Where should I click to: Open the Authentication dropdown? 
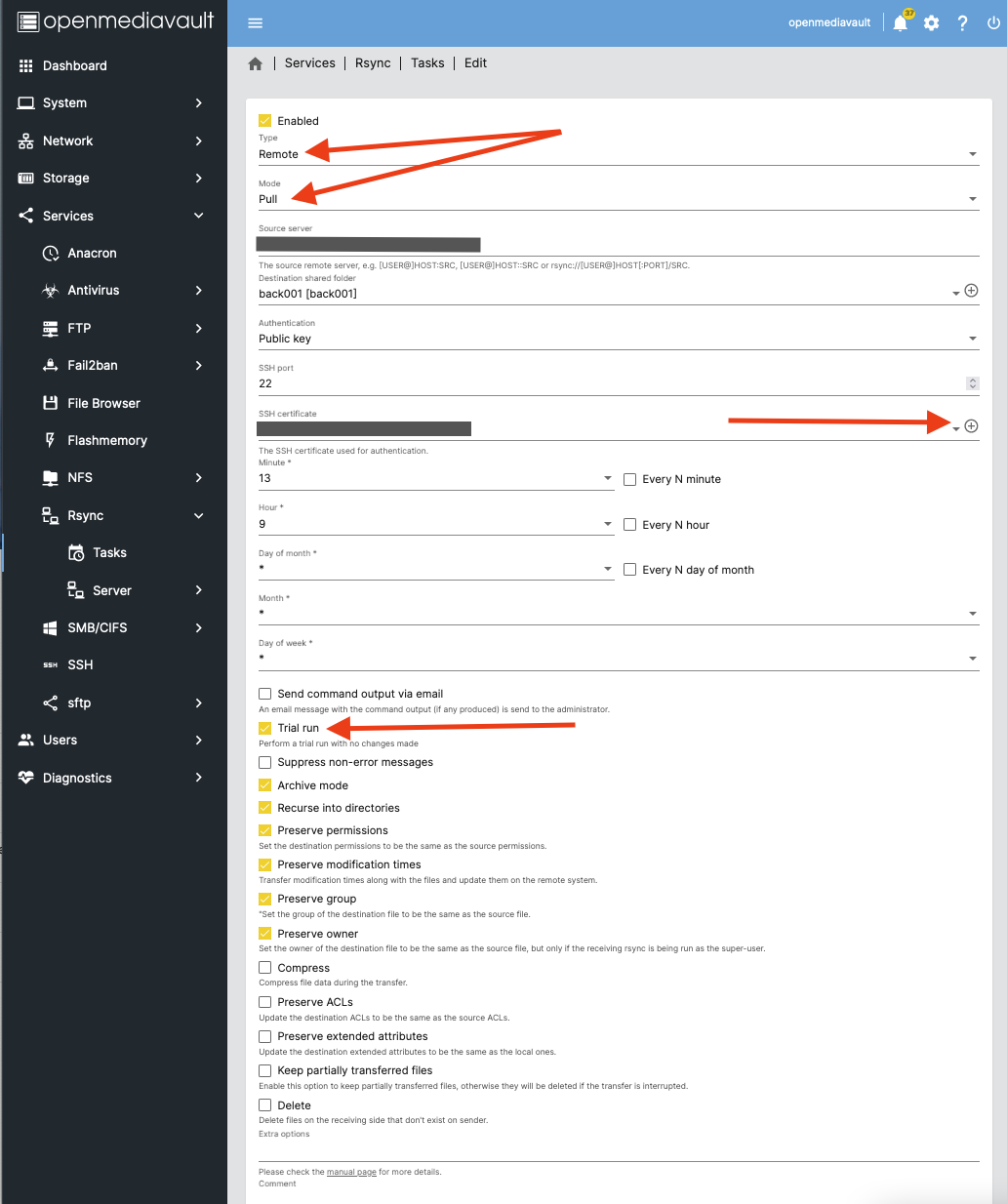click(x=617, y=339)
